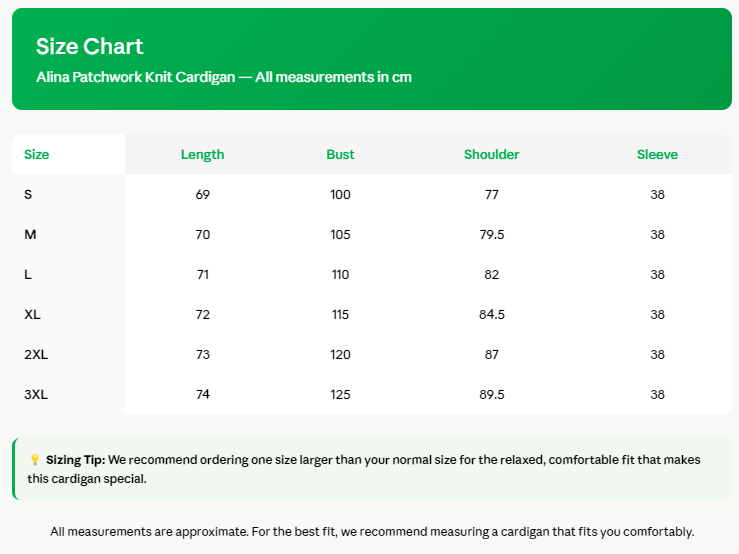This screenshot has width=739, height=554.
Task: Select the 3XL size row label
Action: (36, 395)
